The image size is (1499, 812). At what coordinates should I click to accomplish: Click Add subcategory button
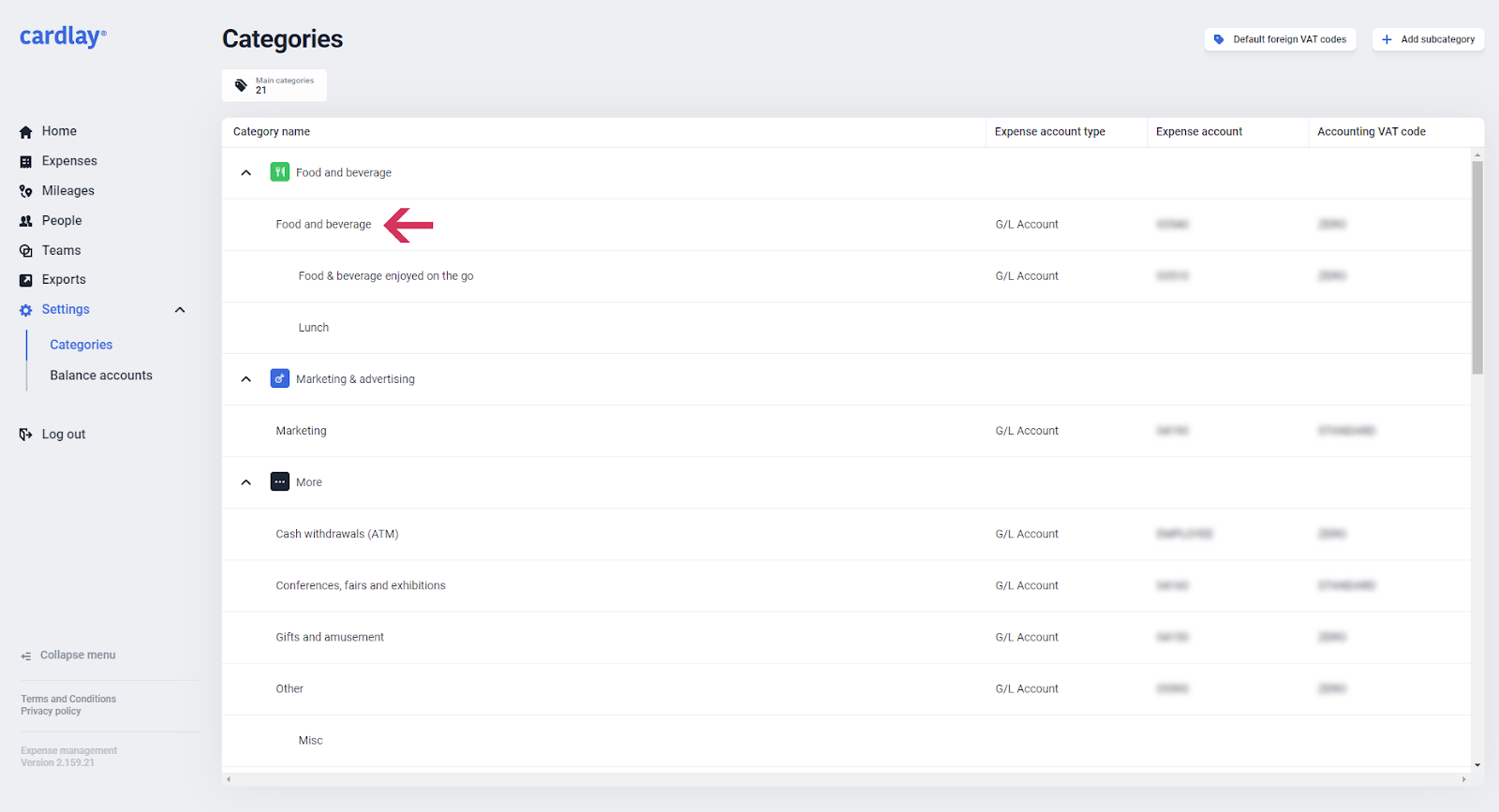pos(1428,39)
